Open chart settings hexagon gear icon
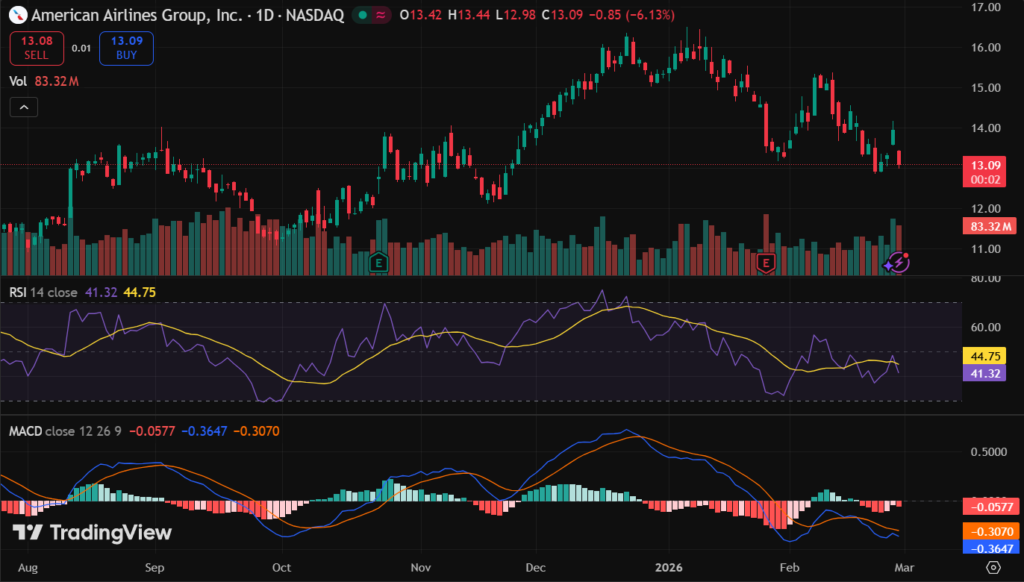The width and height of the screenshot is (1024, 582). click(x=993, y=567)
